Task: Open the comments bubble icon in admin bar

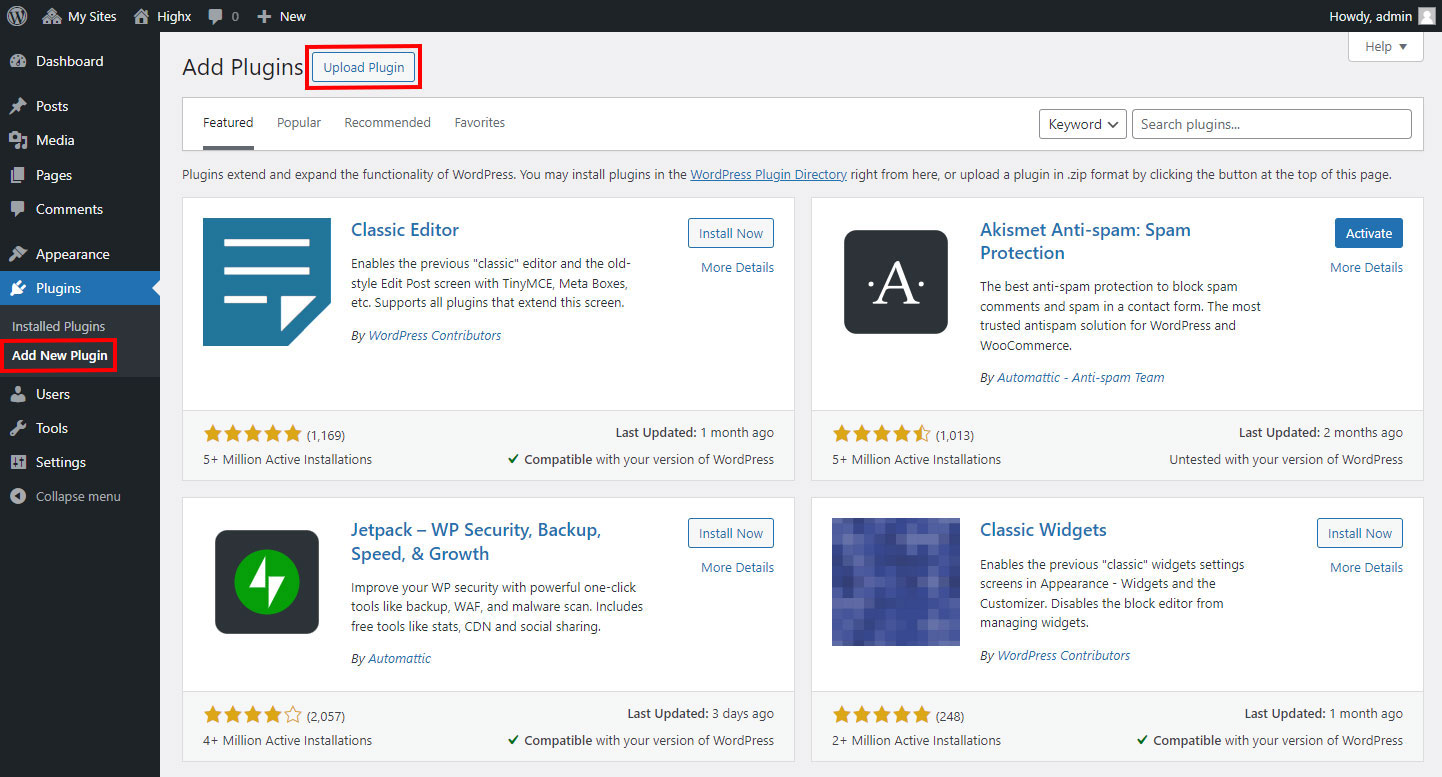Action: (216, 16)
